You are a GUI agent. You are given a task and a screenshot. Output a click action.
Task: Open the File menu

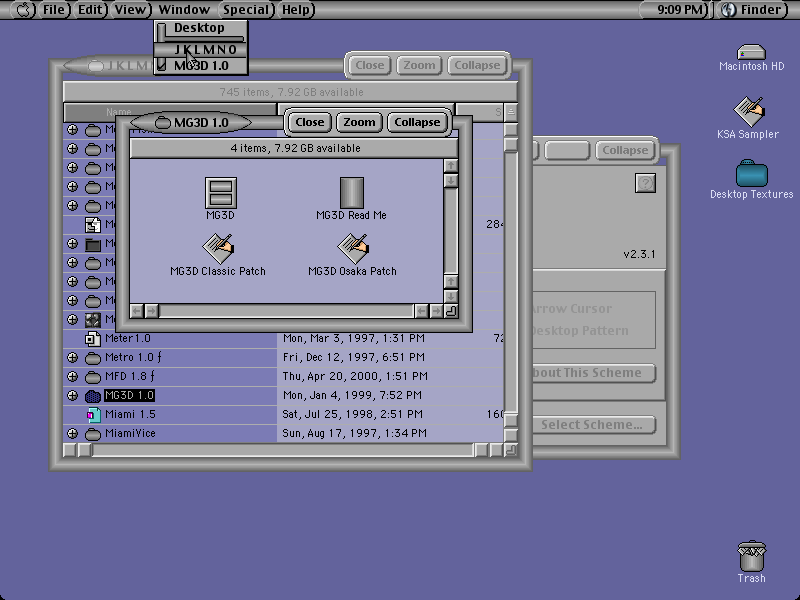(x=54, y=9)
